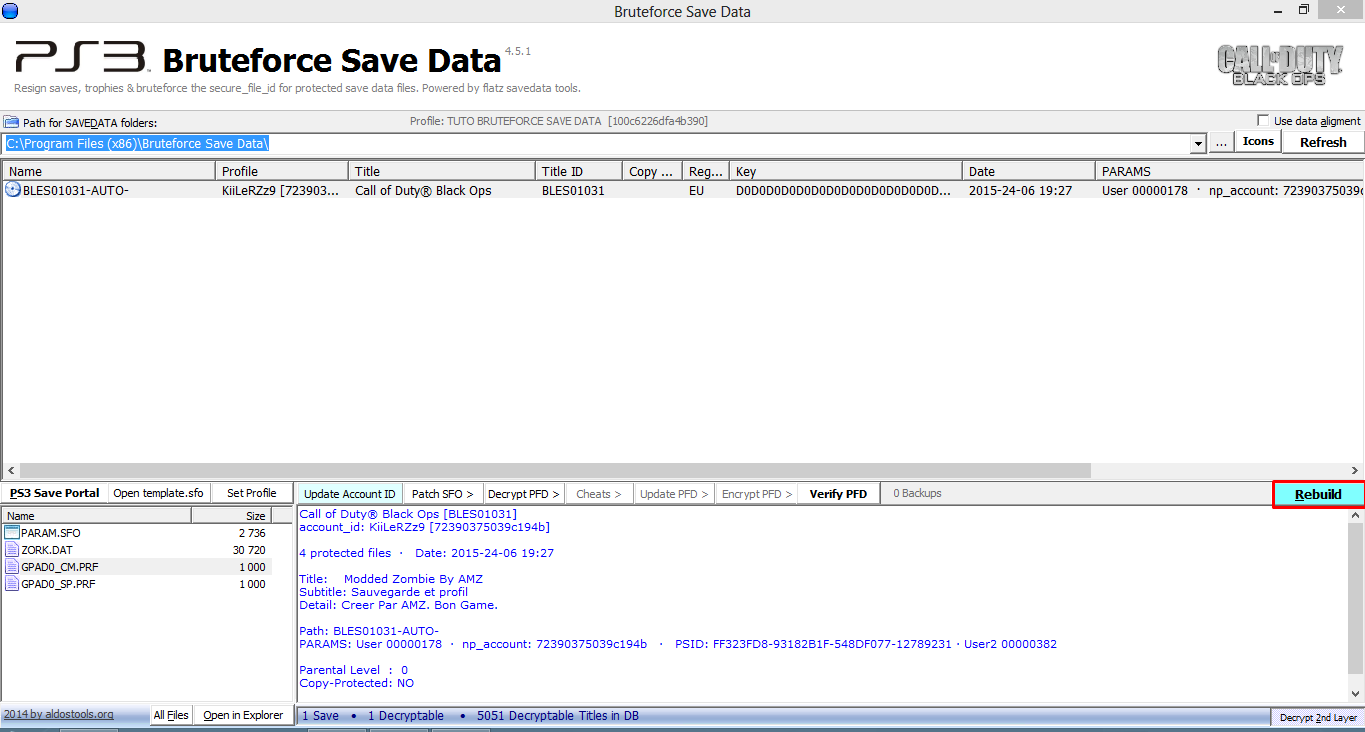1365x732 pixels.
Task: Click the info pane scroll-down arrow
Action: (x=1355, y=694)
